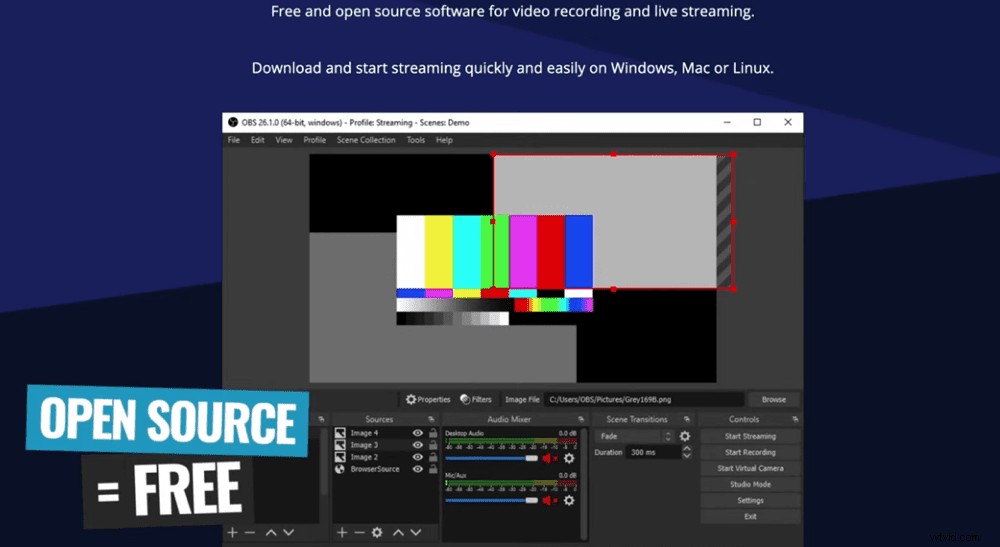
Task: Move selected source up
Action: tap(398, 532)
